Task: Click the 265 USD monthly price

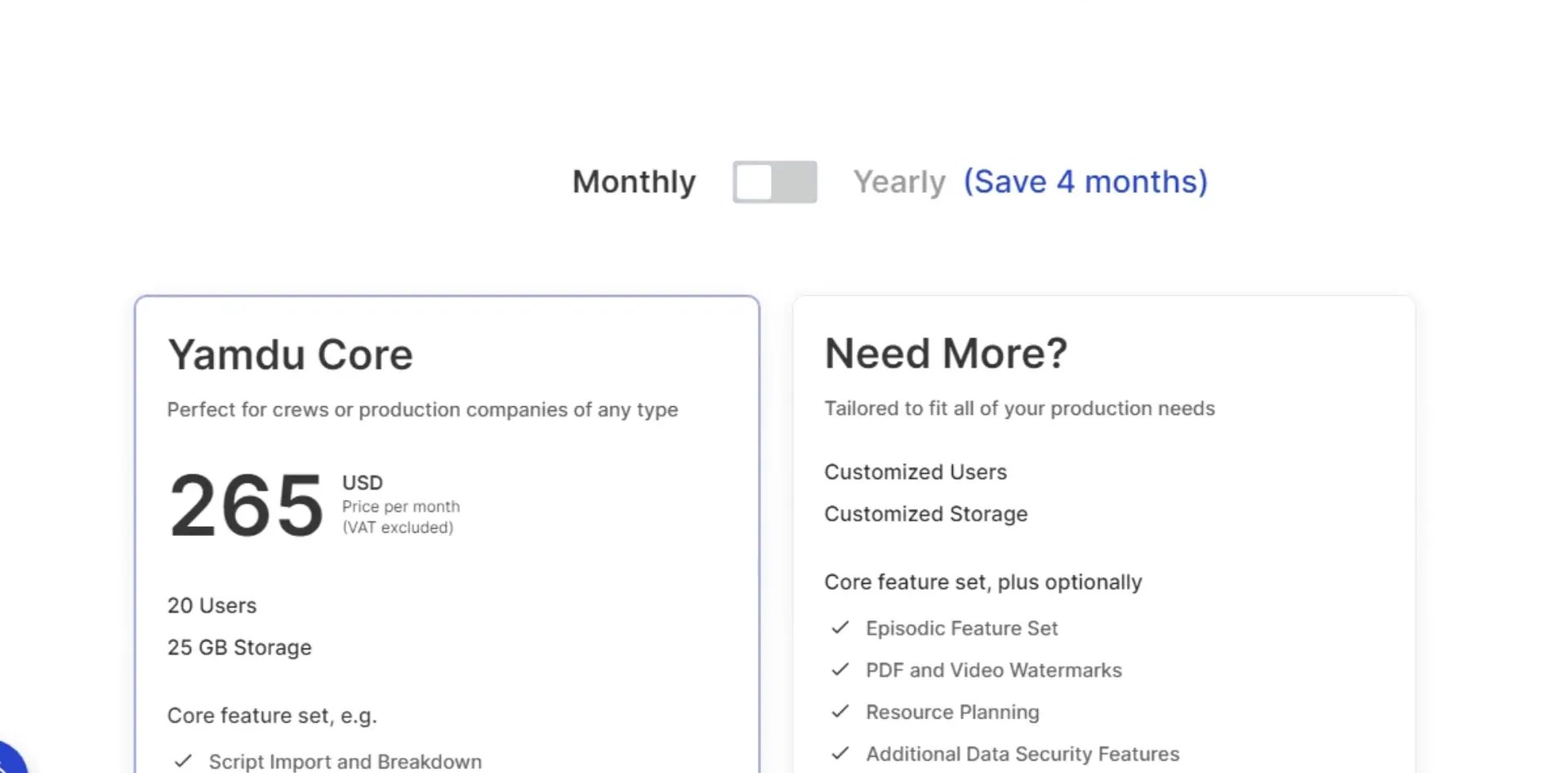Action: [245, 505]
